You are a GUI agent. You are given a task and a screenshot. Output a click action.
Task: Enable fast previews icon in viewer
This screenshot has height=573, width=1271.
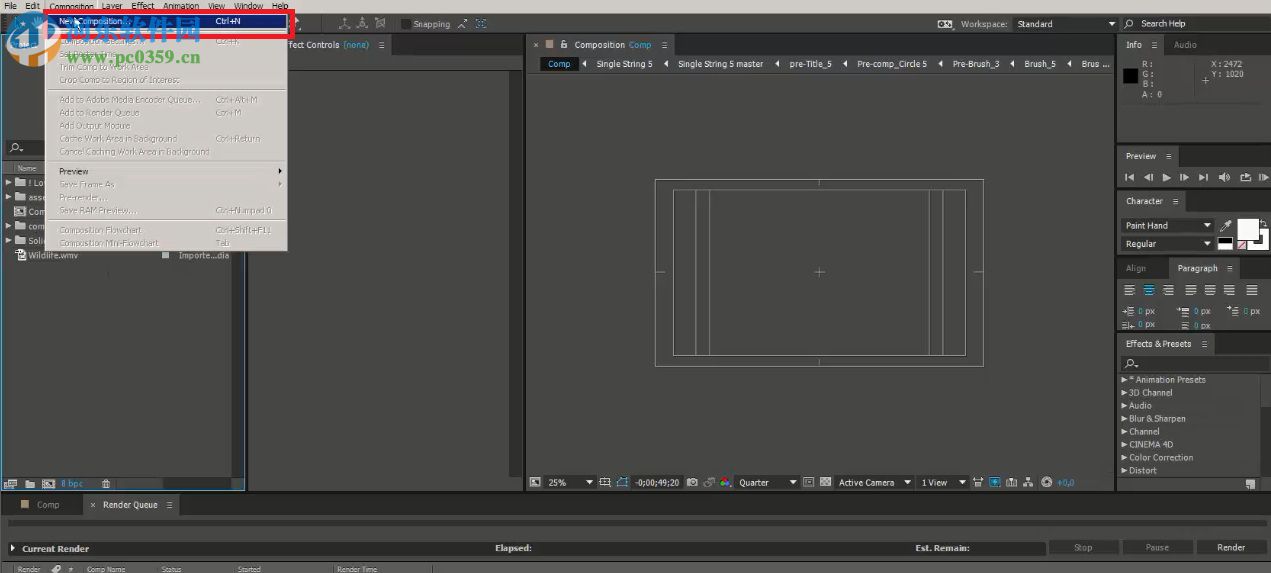996,483
